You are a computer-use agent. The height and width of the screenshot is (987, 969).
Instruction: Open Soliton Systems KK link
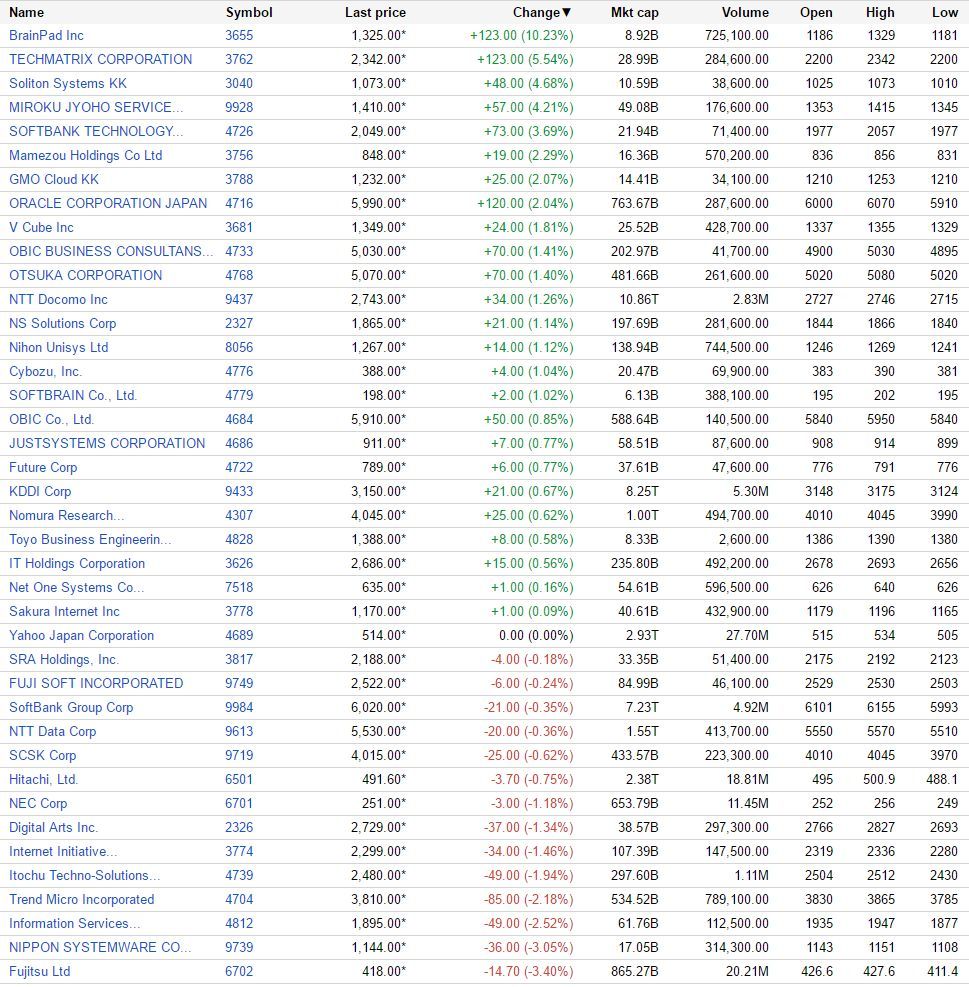pos(68,84)
